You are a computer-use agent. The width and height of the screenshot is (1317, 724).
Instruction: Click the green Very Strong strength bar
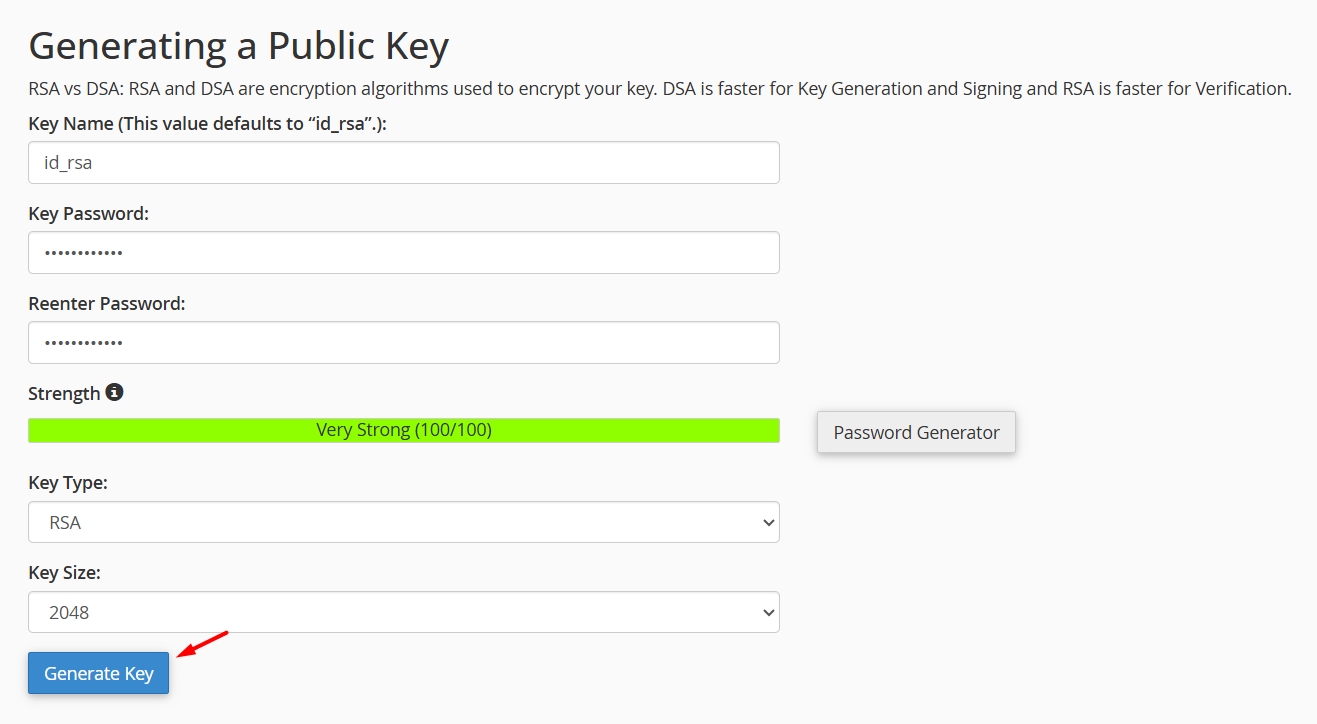point(403,430)
